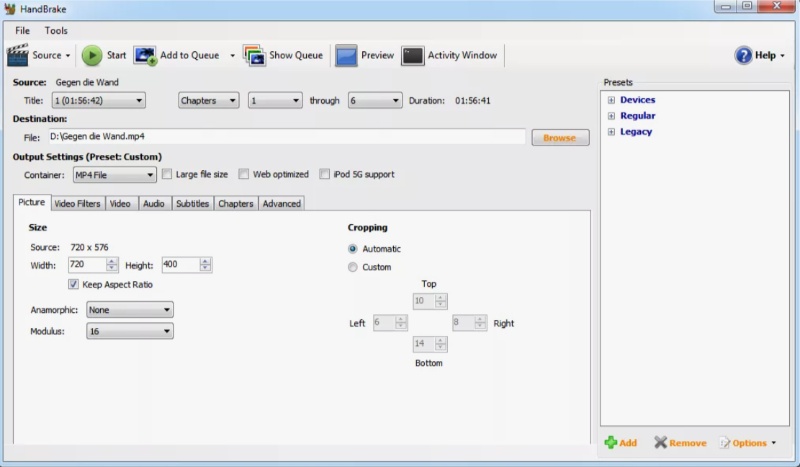Open the Add to Queue dropdown arrow

[232, 56]
